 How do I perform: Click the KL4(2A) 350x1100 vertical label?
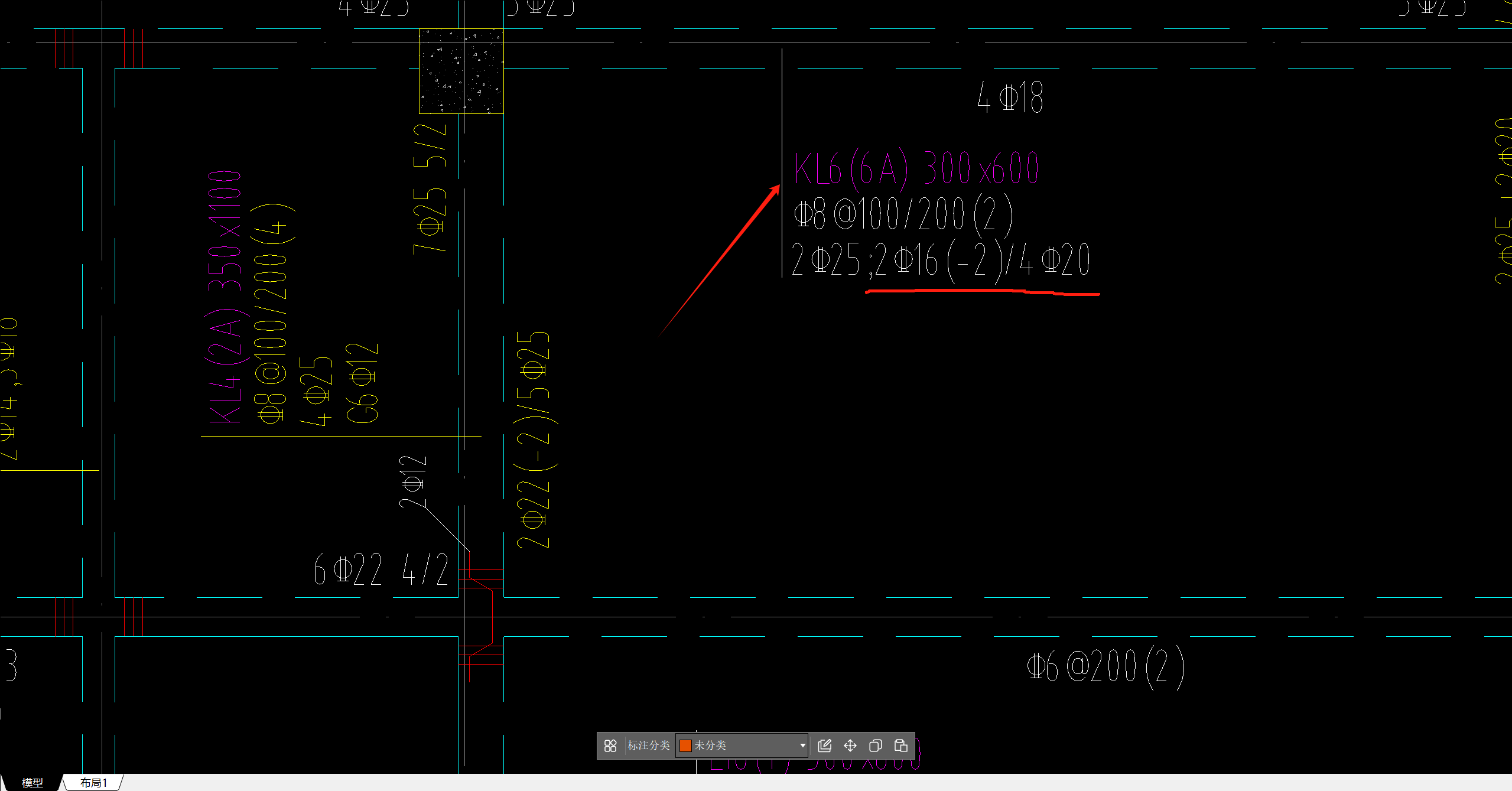tap(225, 297)
